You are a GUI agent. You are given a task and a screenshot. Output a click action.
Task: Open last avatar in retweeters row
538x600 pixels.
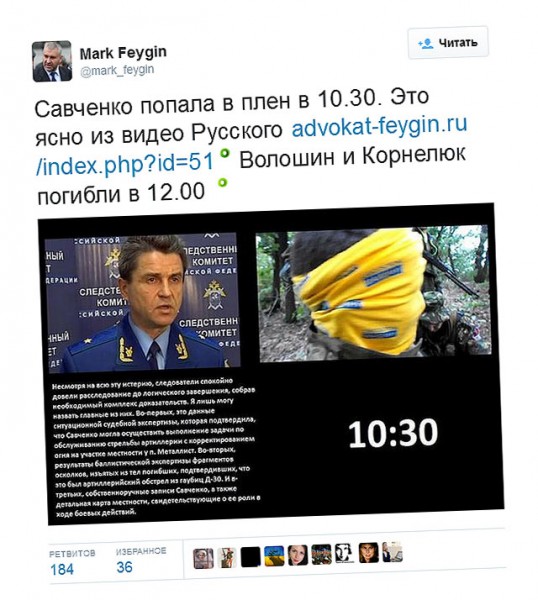point(392,552)
